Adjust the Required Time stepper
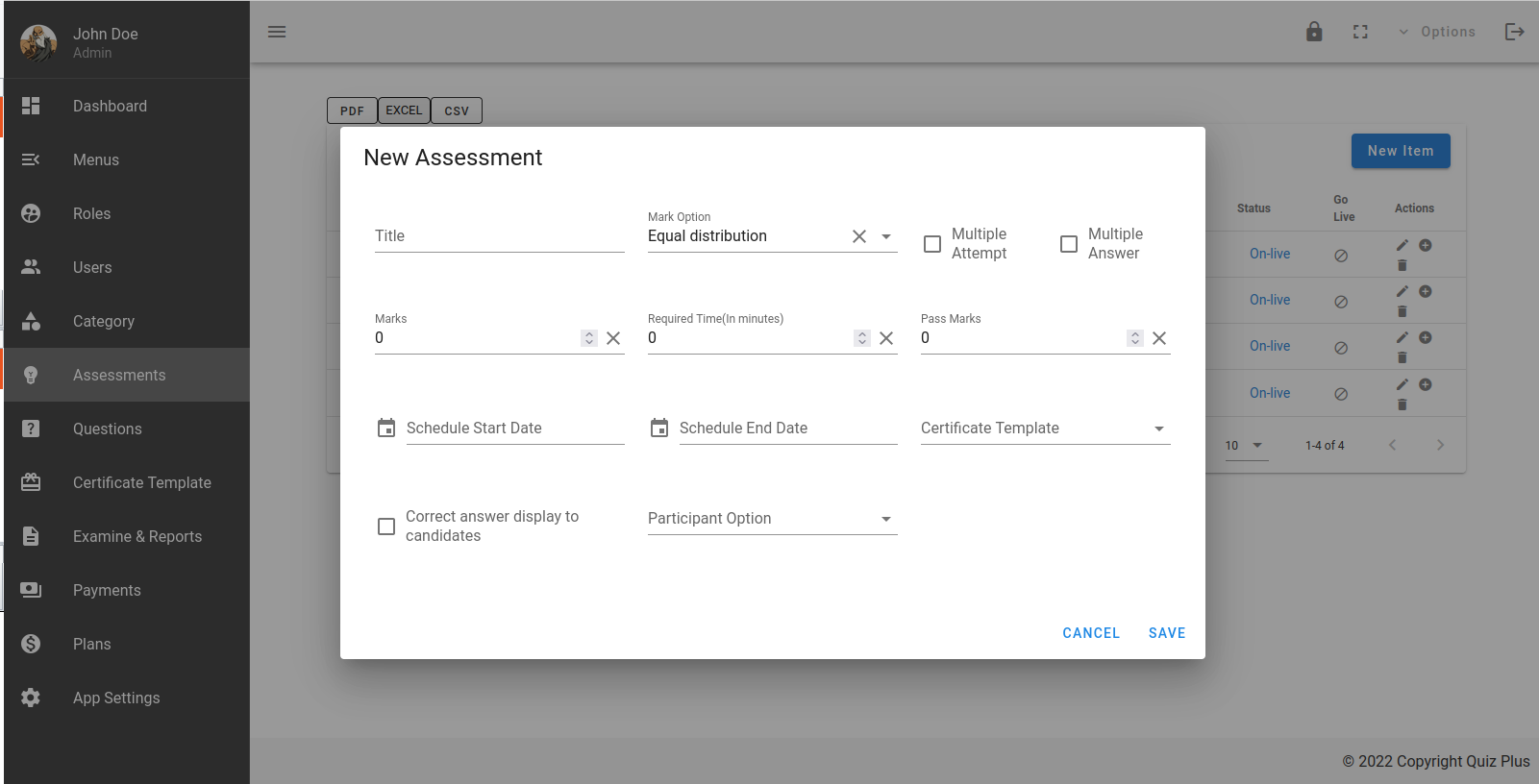The image size is (1539, 784). [862, 338]
